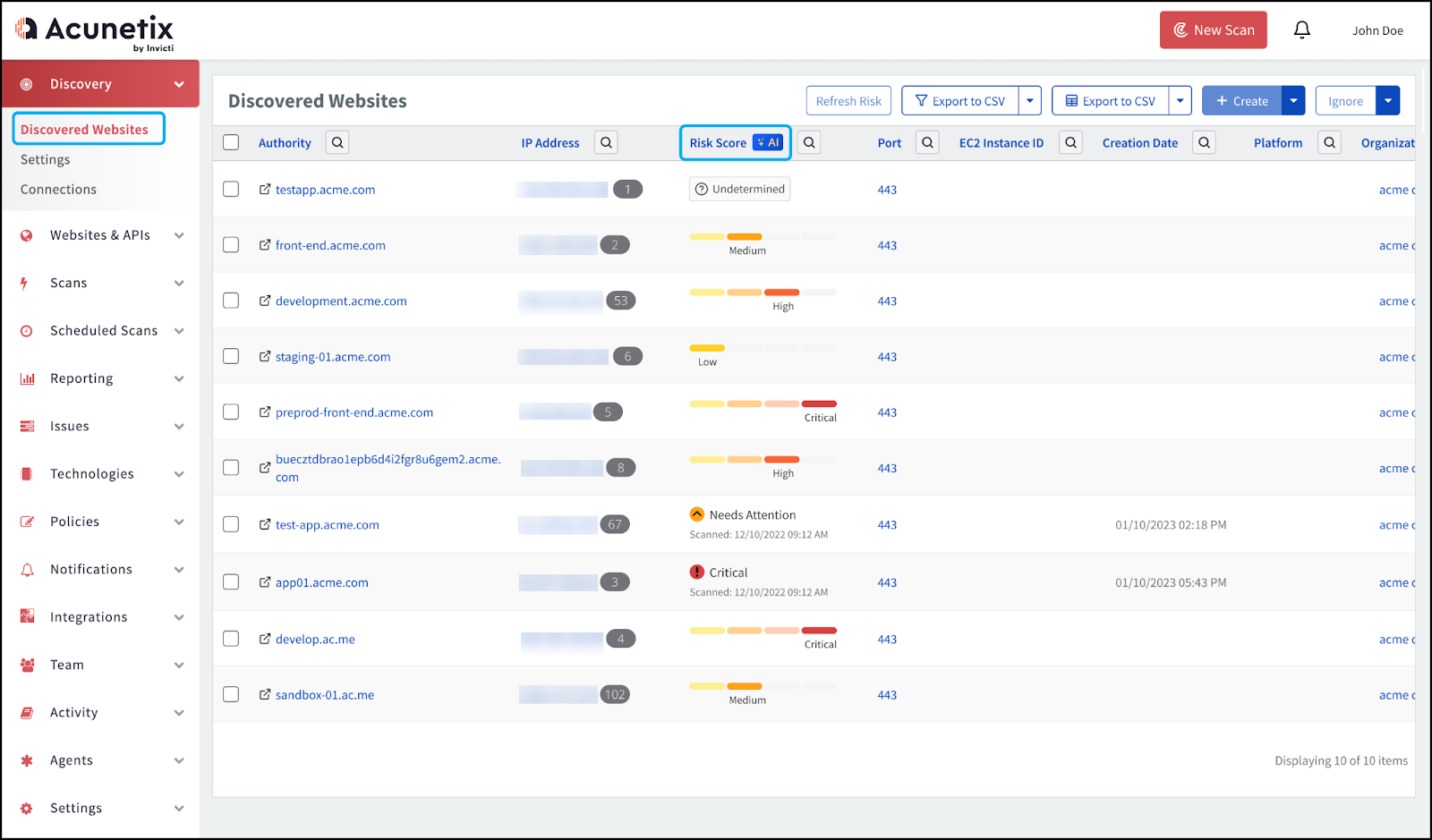The image size is (1432, 840).
Task: Search the EC2 Instance ID column
Action: [1070, 142]
